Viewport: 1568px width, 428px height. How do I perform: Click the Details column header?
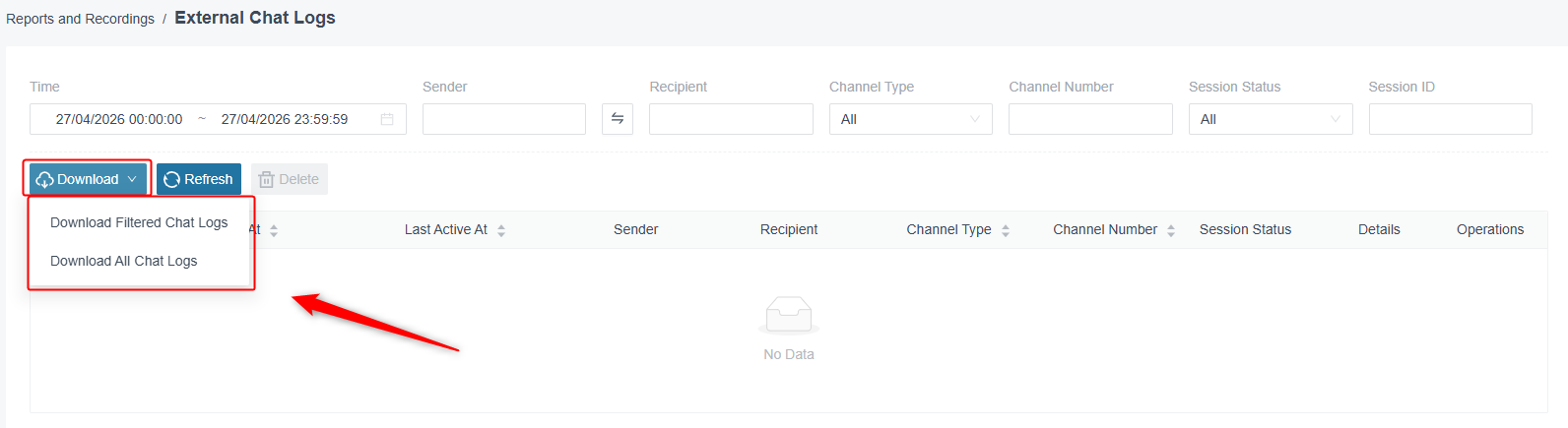[1379, 229]
